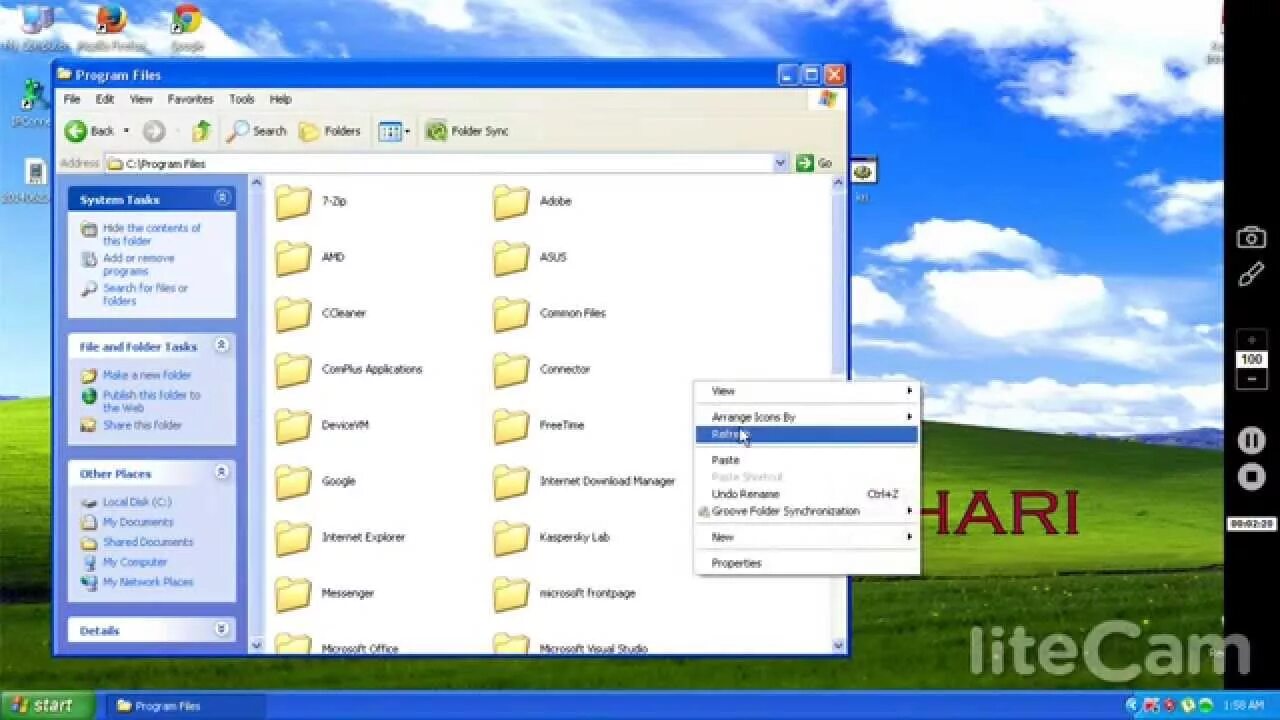Launch Folder Sync from toolbar

point(467,131)
